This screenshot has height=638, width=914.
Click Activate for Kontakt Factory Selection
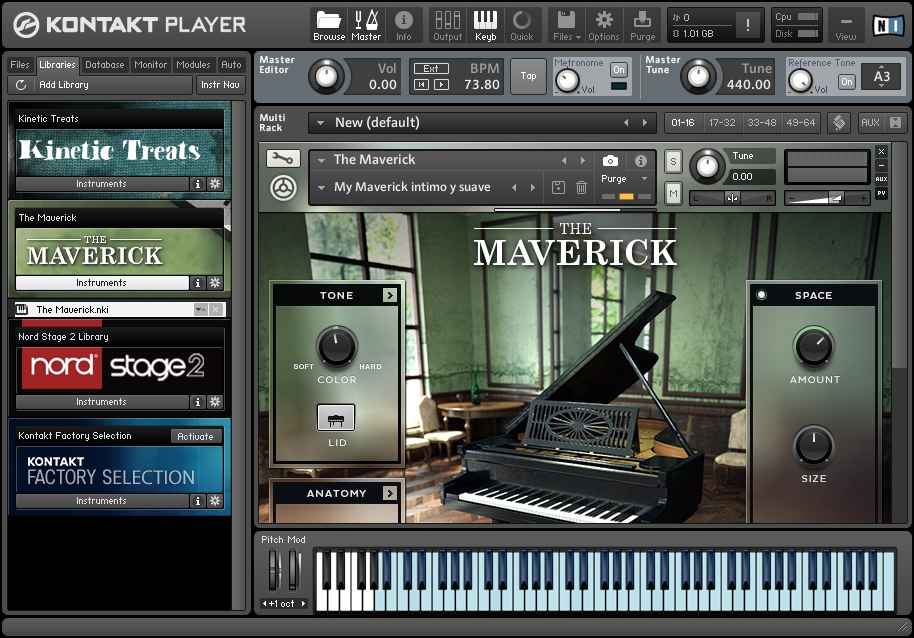196,436
